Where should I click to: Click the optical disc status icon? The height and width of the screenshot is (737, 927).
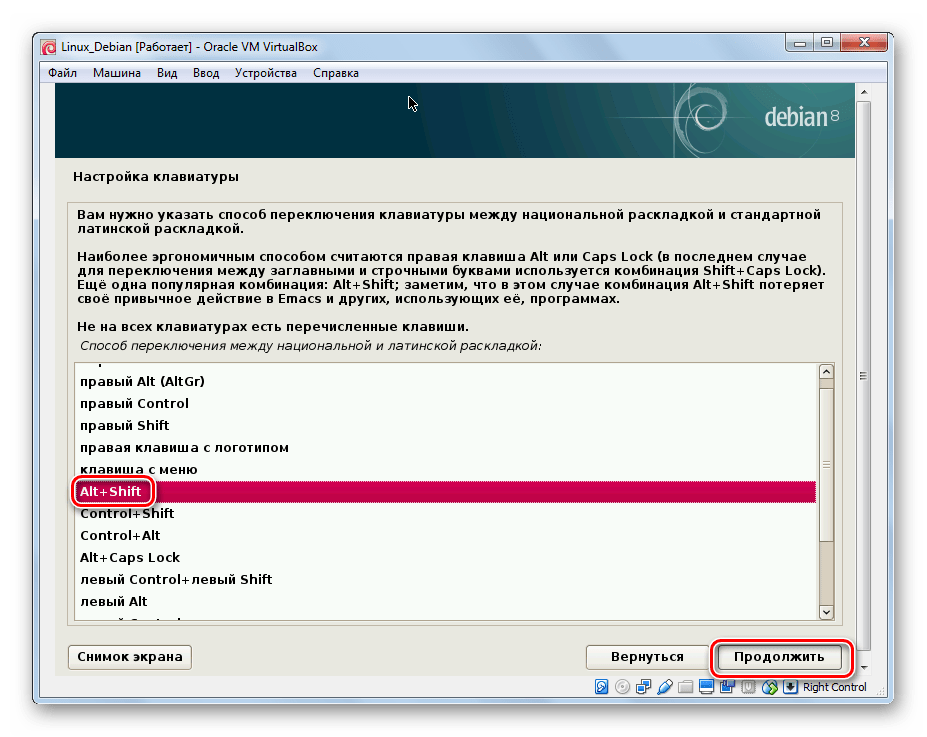pos(622,687)
